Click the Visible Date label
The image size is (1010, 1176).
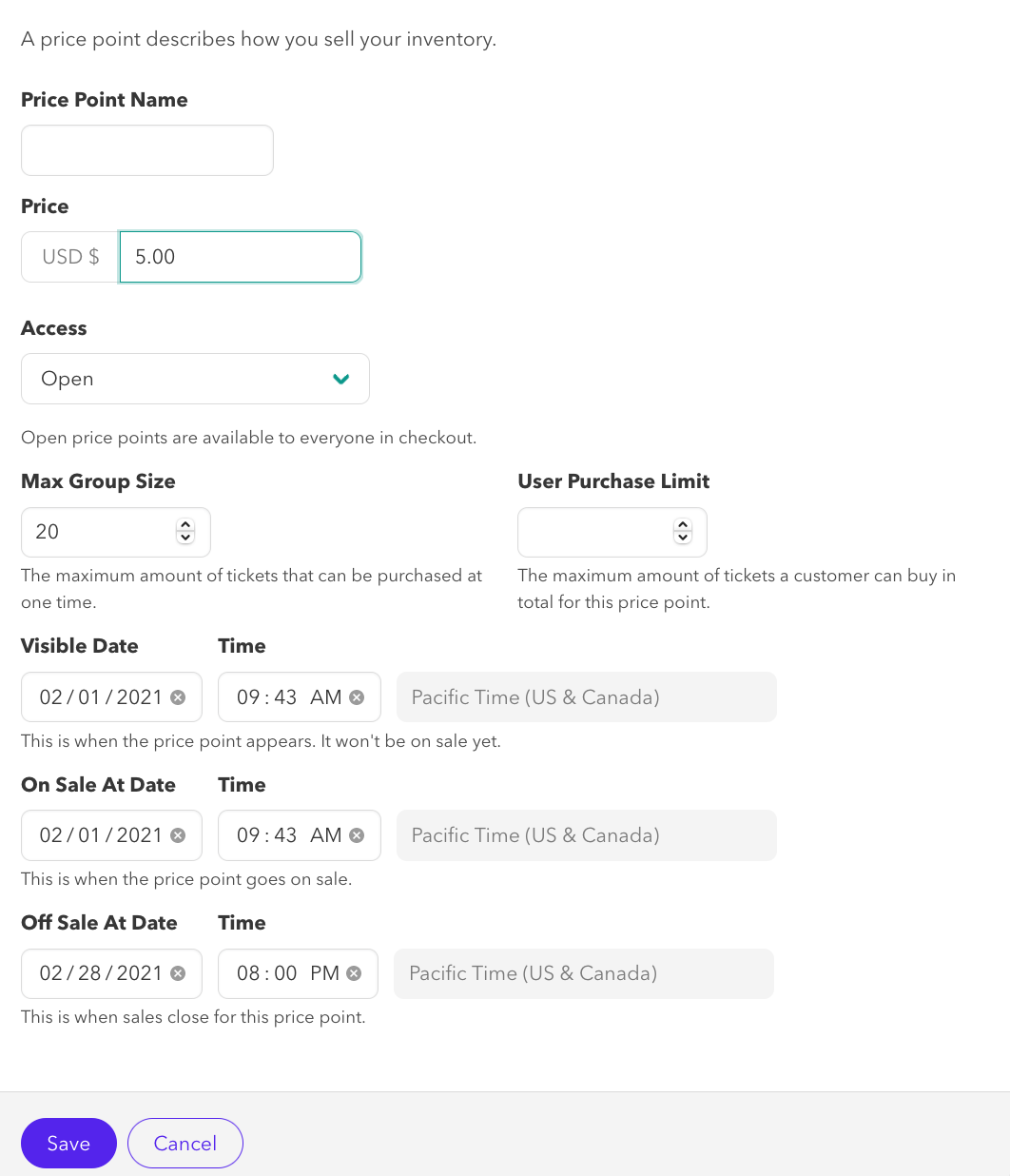(x=80, y=646)
